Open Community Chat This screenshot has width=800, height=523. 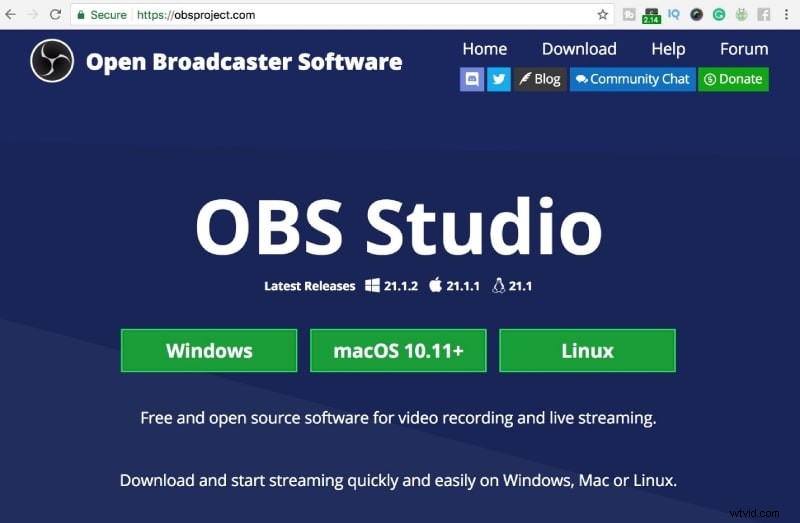[x=633, y=79]
